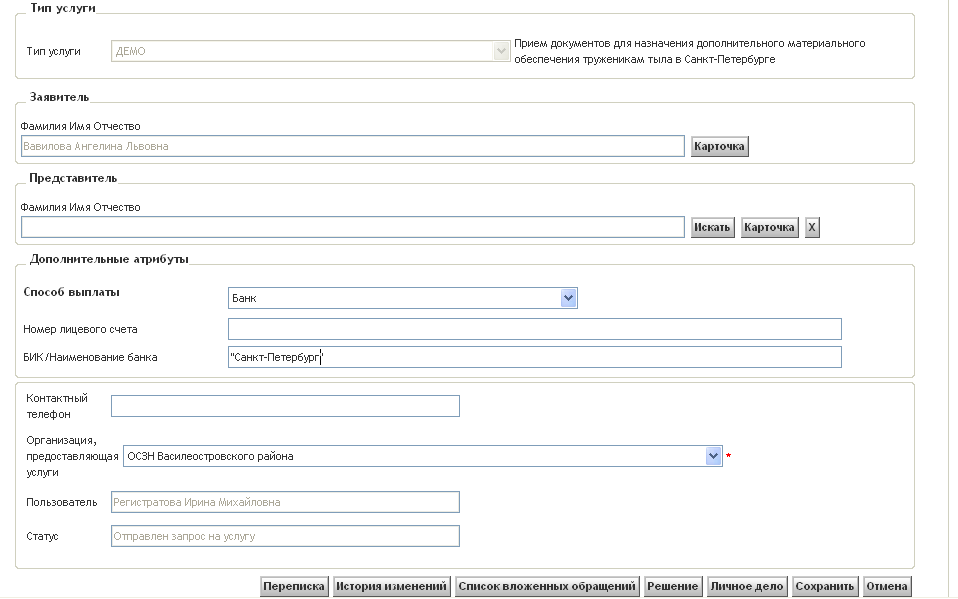This screenshot has width=958, height=599.
Task: Click the service description text Прием документов
Action: 689,51
